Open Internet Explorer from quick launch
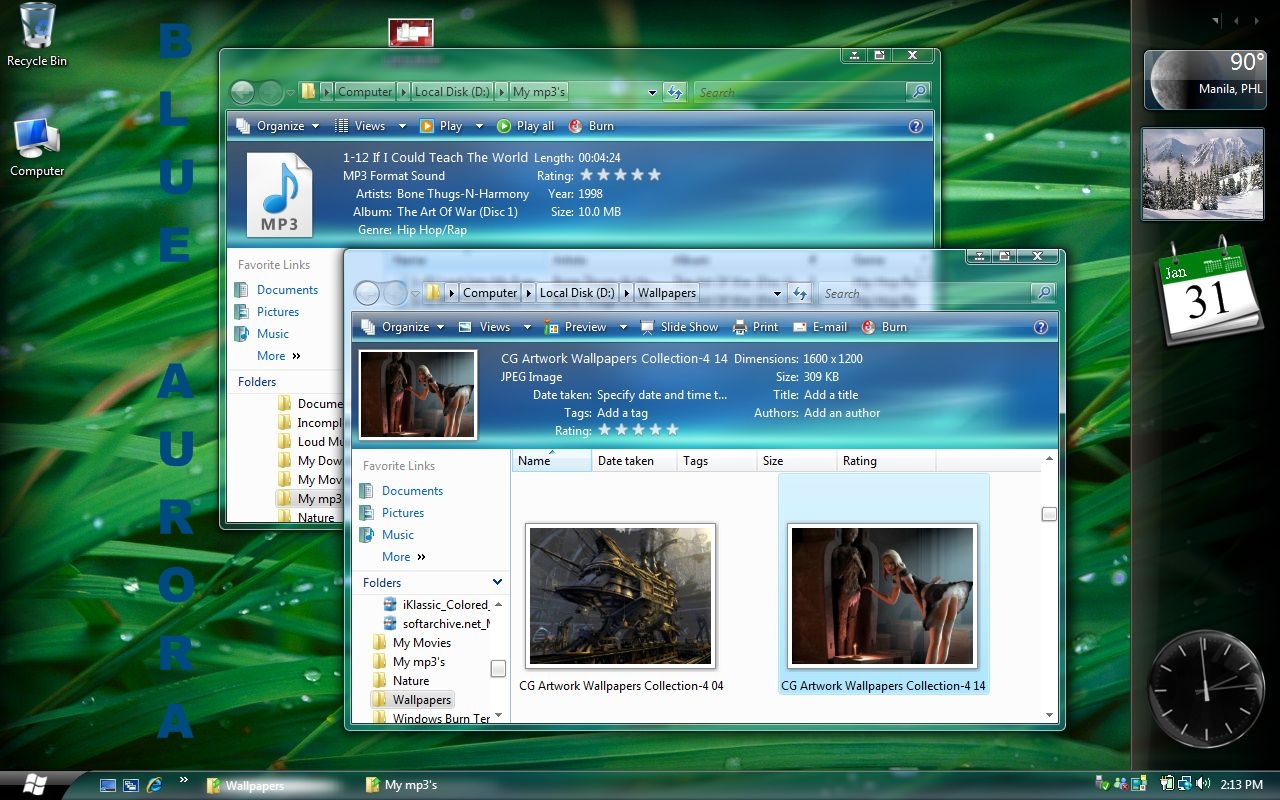The height and width of the screenshot is (800, 1280). [154, 785]
